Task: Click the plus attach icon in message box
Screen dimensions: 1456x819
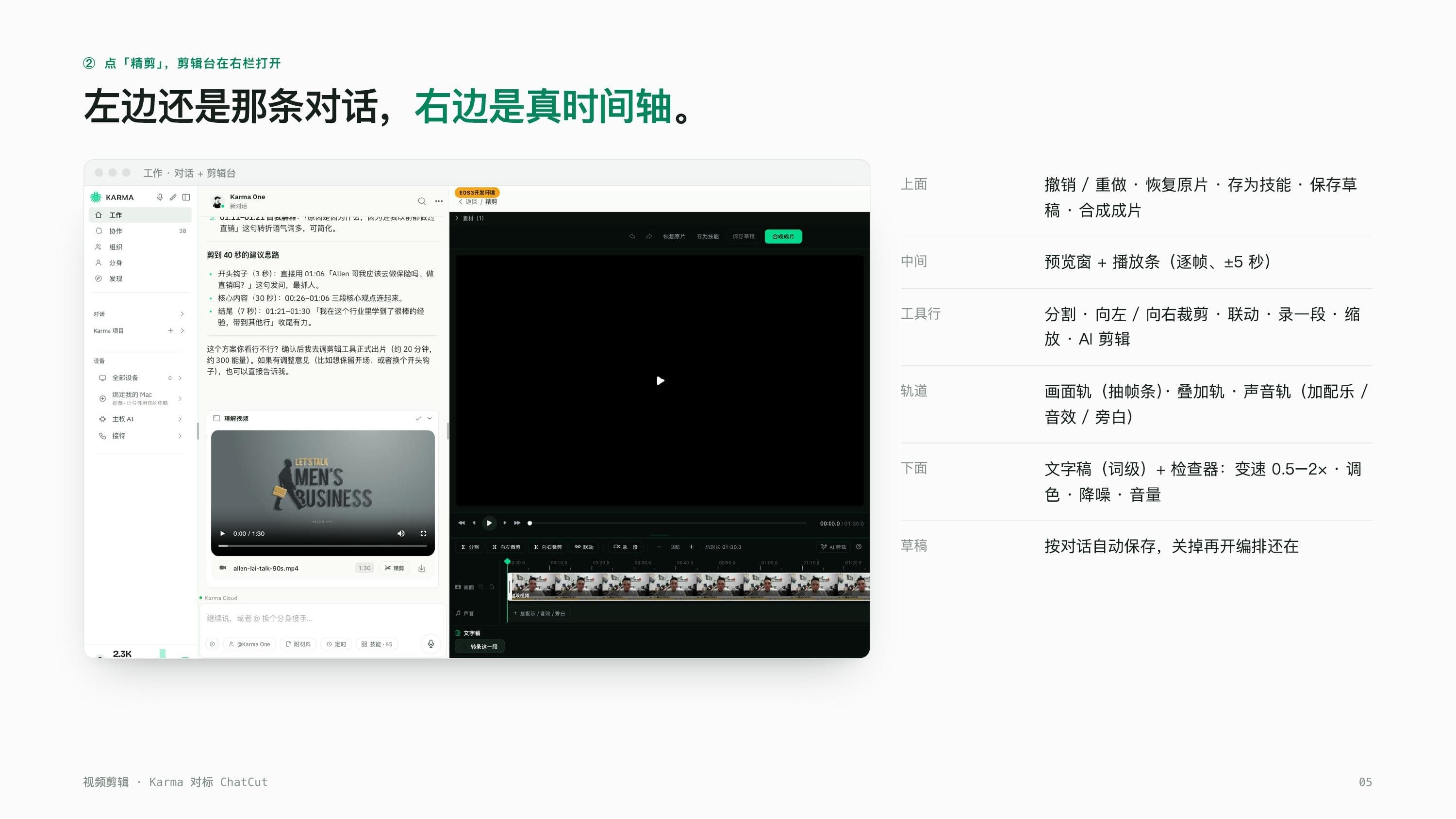Action: pos(213,644)
